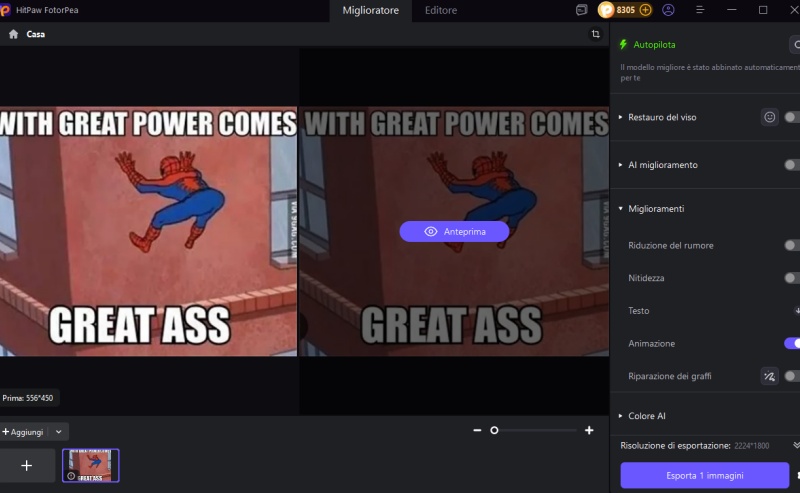800x493 pixels.
Task: Open the task list icon beside coins
Action: 582,10
